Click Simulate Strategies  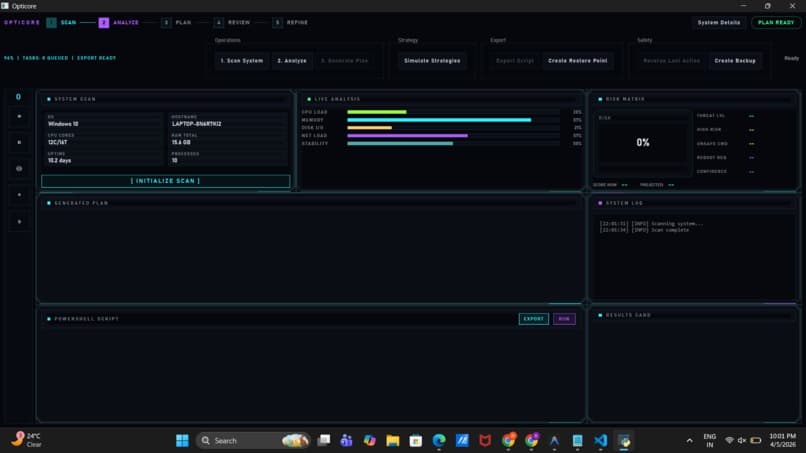pyautogui.click(x=432, y=61)
